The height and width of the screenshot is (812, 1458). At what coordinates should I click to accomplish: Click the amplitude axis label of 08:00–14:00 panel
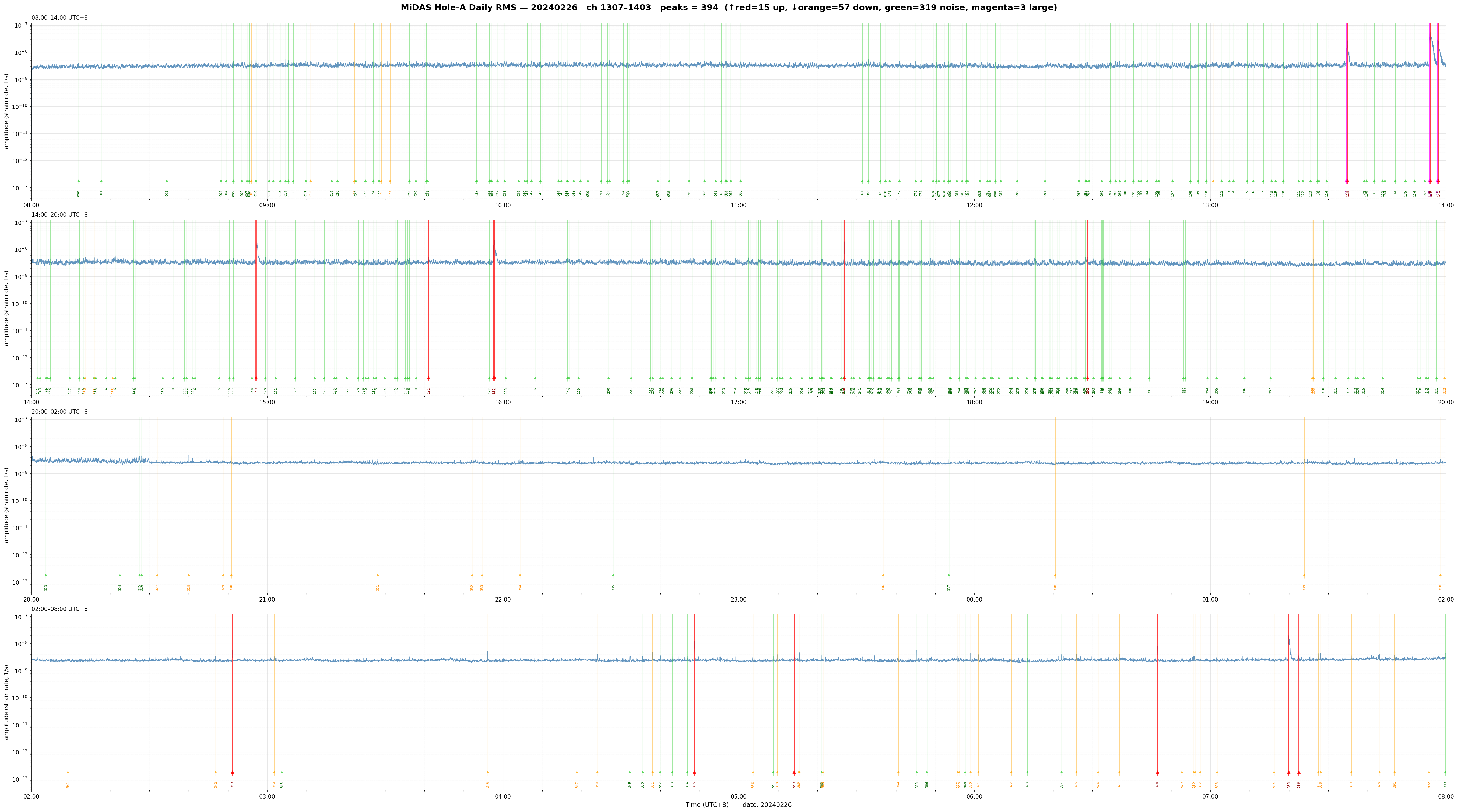(7, 111)
